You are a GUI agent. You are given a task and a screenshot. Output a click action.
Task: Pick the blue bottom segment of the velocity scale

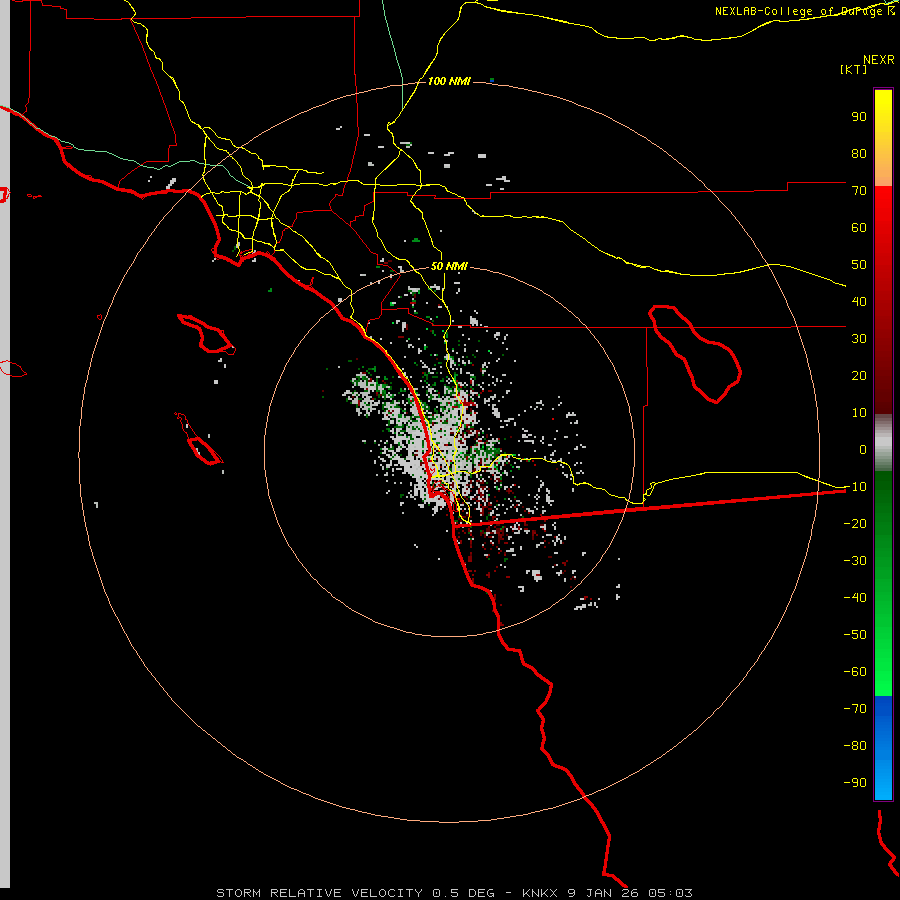883,748
